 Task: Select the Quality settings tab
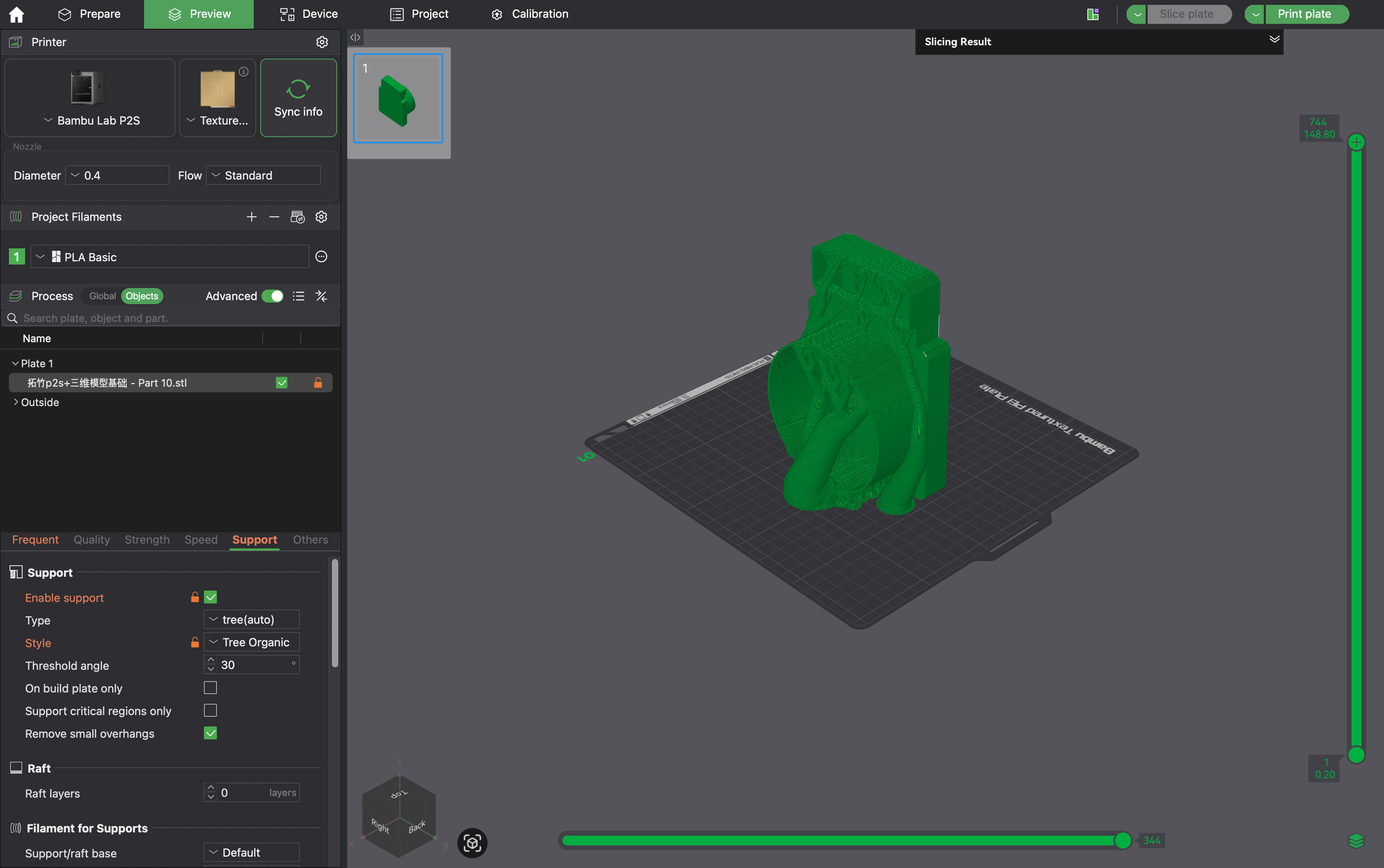(x=92, y=540)
